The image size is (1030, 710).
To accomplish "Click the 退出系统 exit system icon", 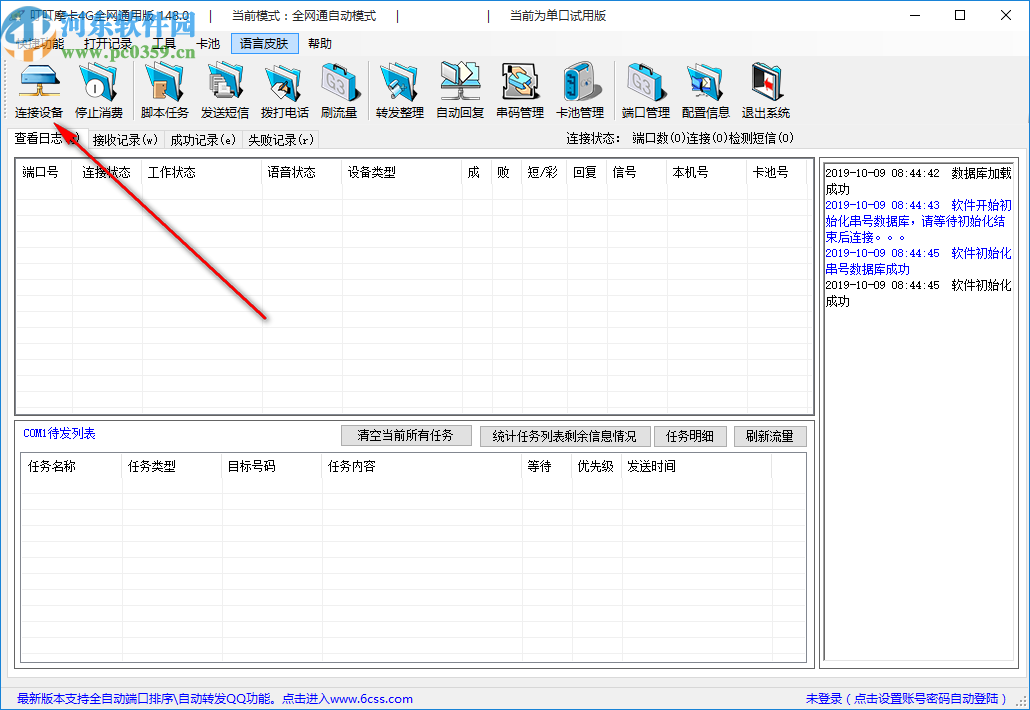I will pos(765,91).
